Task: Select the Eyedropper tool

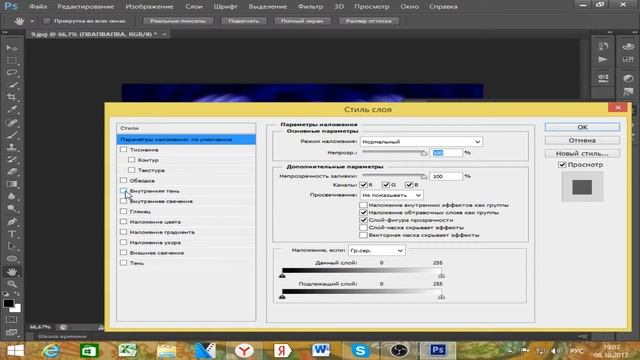Action: click(x=11, y=110)
